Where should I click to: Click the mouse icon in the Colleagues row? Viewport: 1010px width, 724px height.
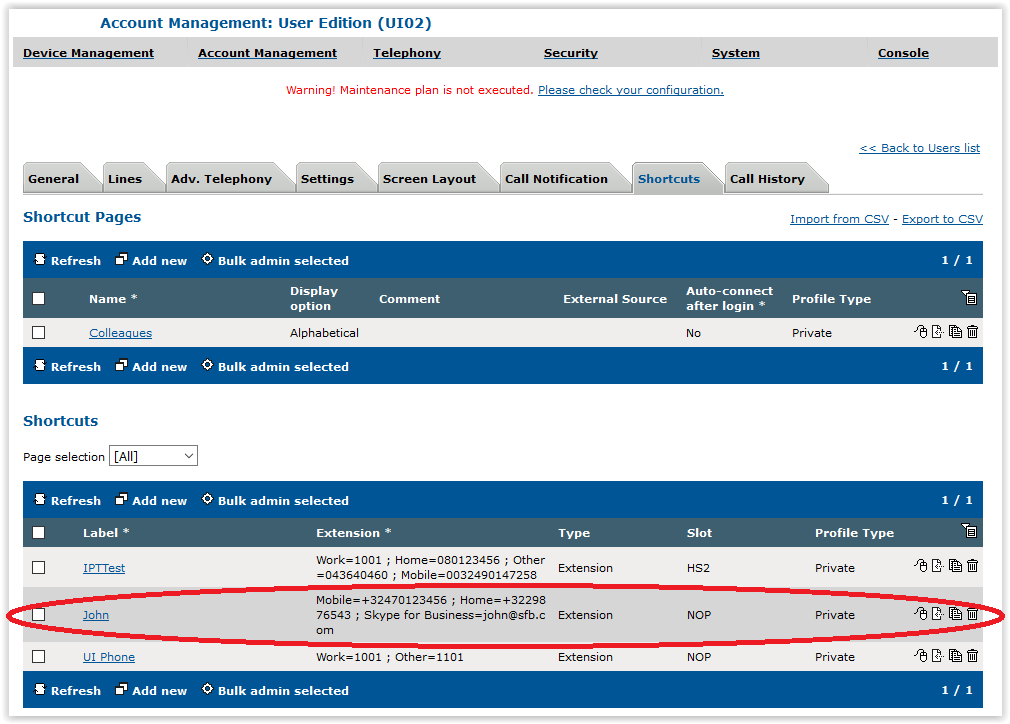point(921,332)
